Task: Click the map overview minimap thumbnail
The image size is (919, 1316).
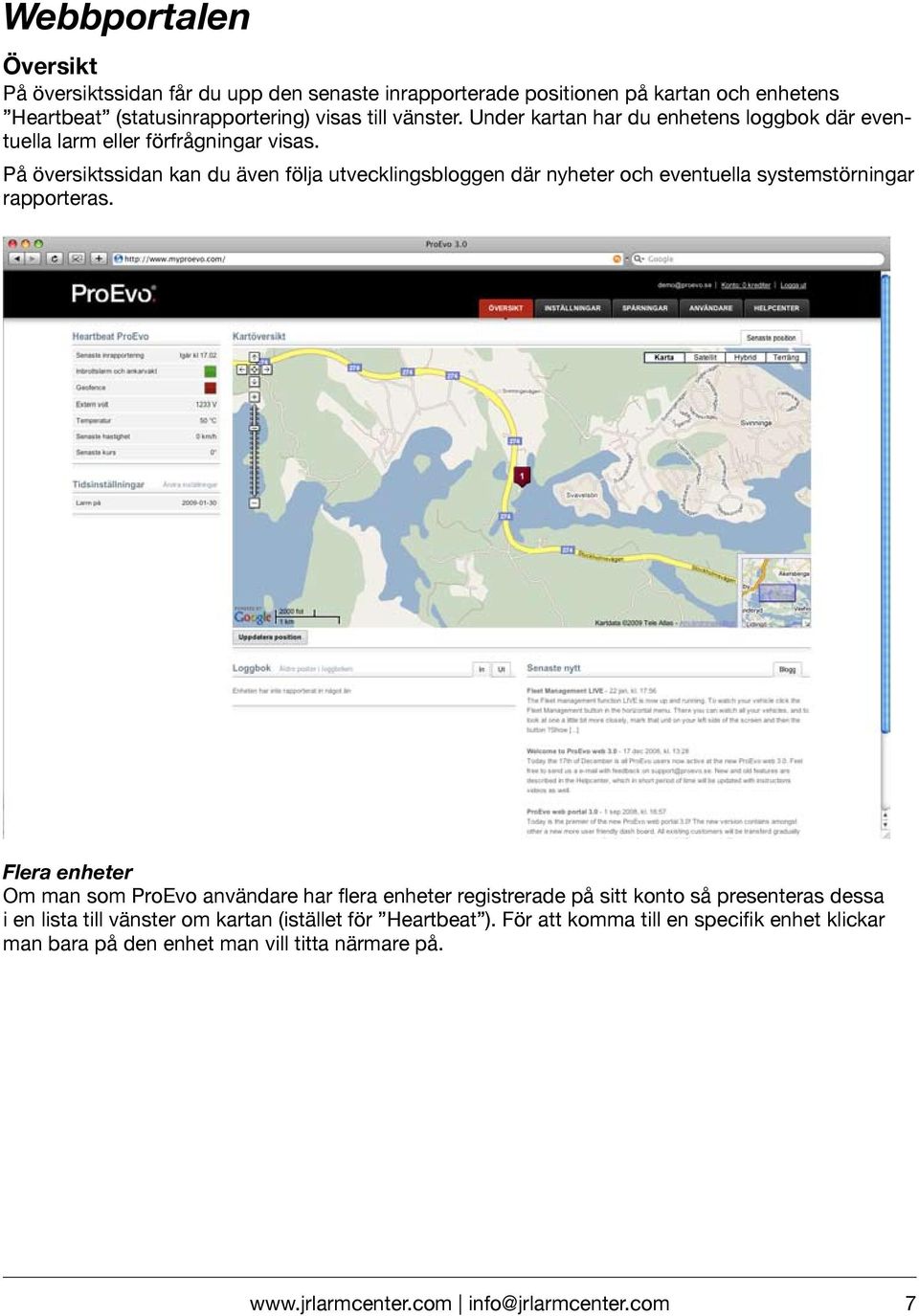Action: click(x=776, y=593)
